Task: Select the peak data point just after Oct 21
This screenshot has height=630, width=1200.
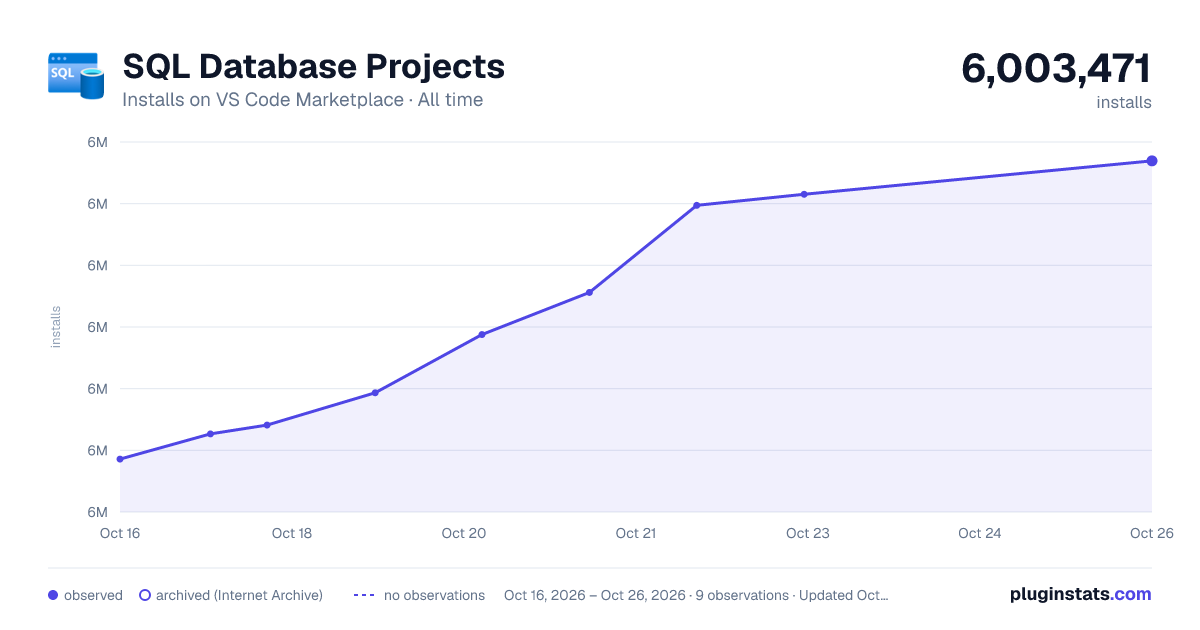Action: 696,205
